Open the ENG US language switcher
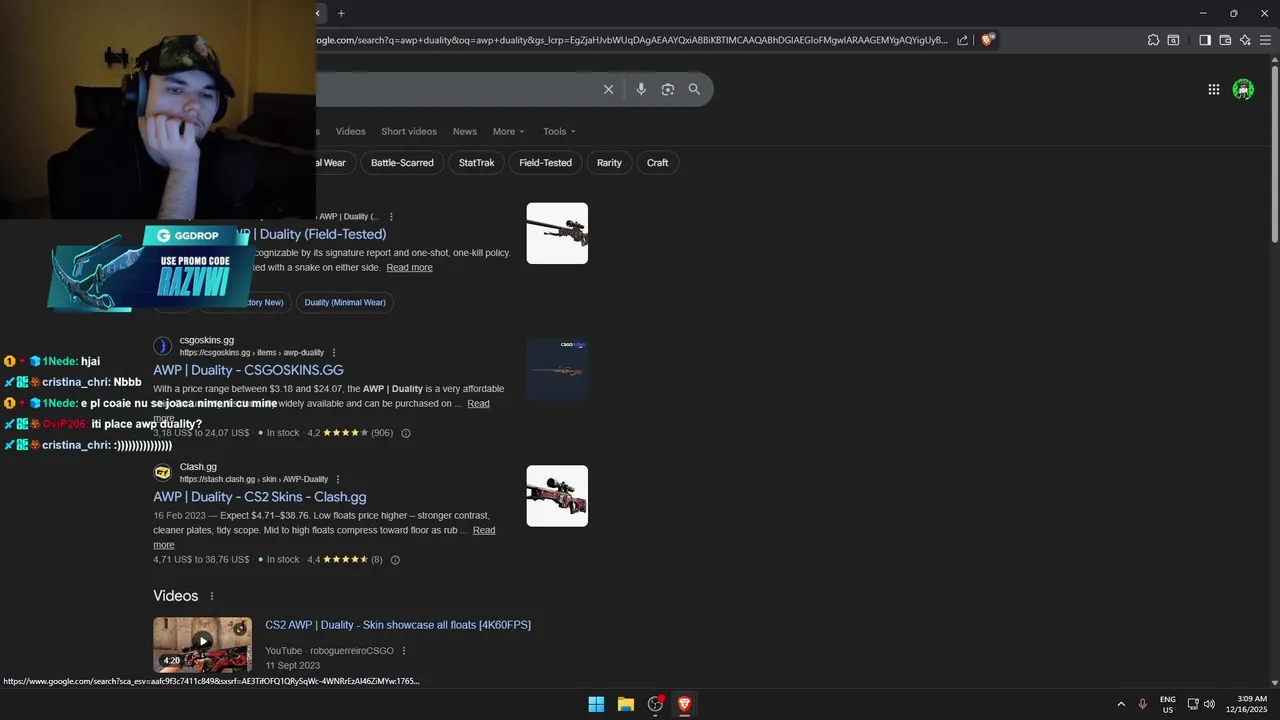Viewport: 1280px width, 720px height. 1168,704
